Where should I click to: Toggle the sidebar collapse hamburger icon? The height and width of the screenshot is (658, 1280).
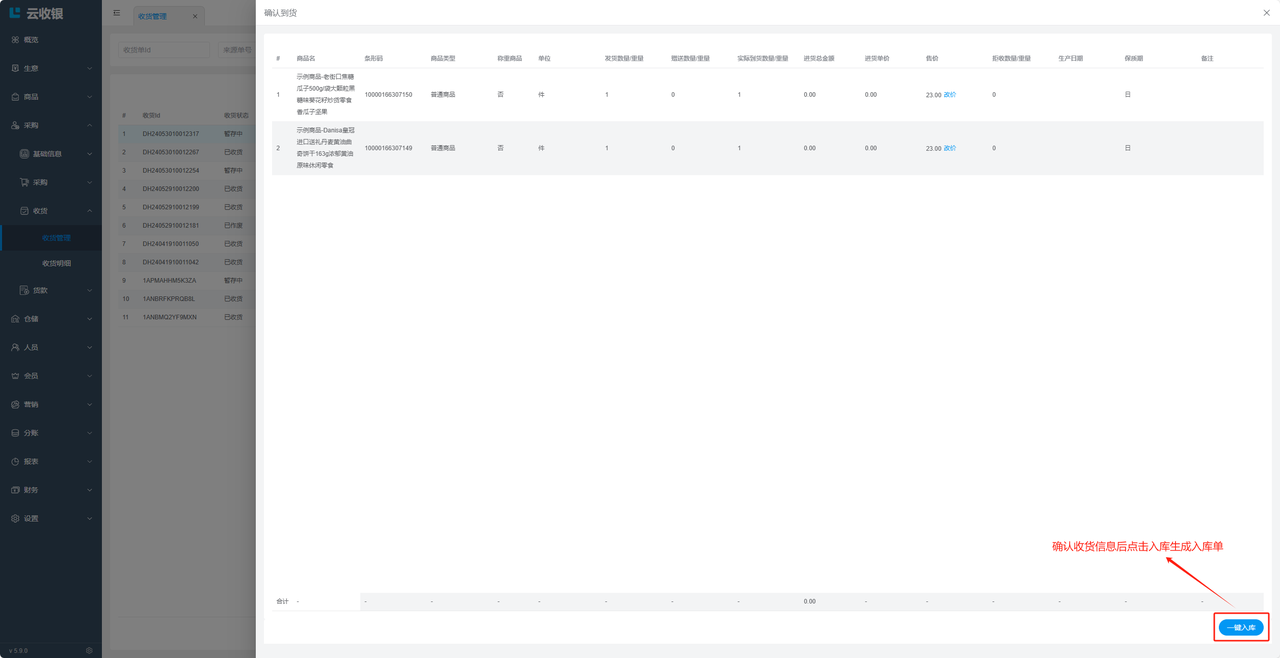pos(117,14)
